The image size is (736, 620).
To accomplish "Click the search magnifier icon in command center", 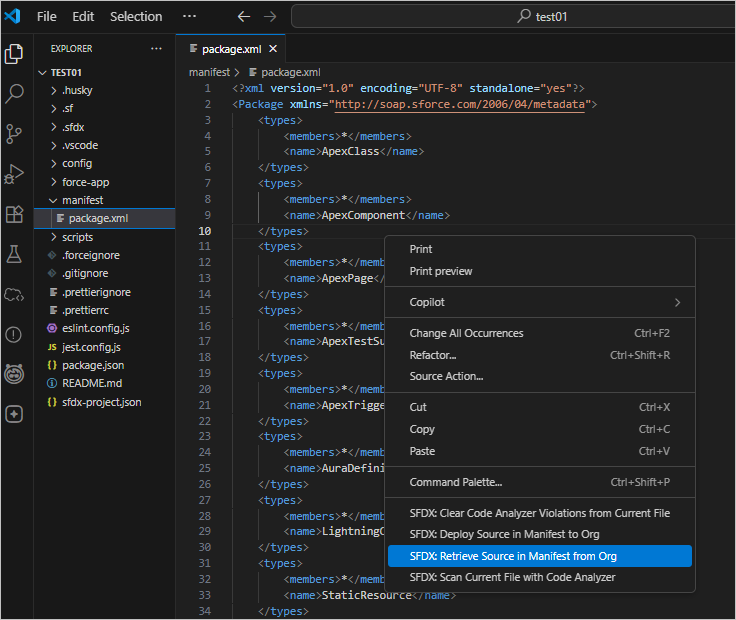I will pos(524,16).
